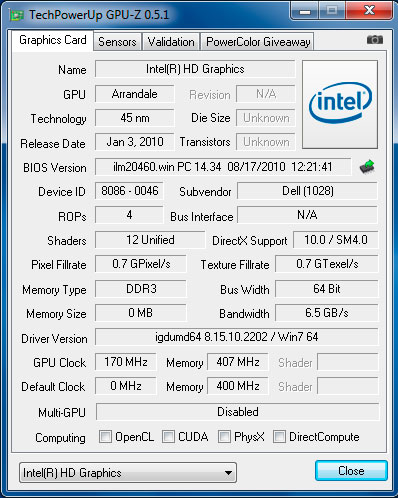Click the BIOS save chip icon

coord(367,167)
